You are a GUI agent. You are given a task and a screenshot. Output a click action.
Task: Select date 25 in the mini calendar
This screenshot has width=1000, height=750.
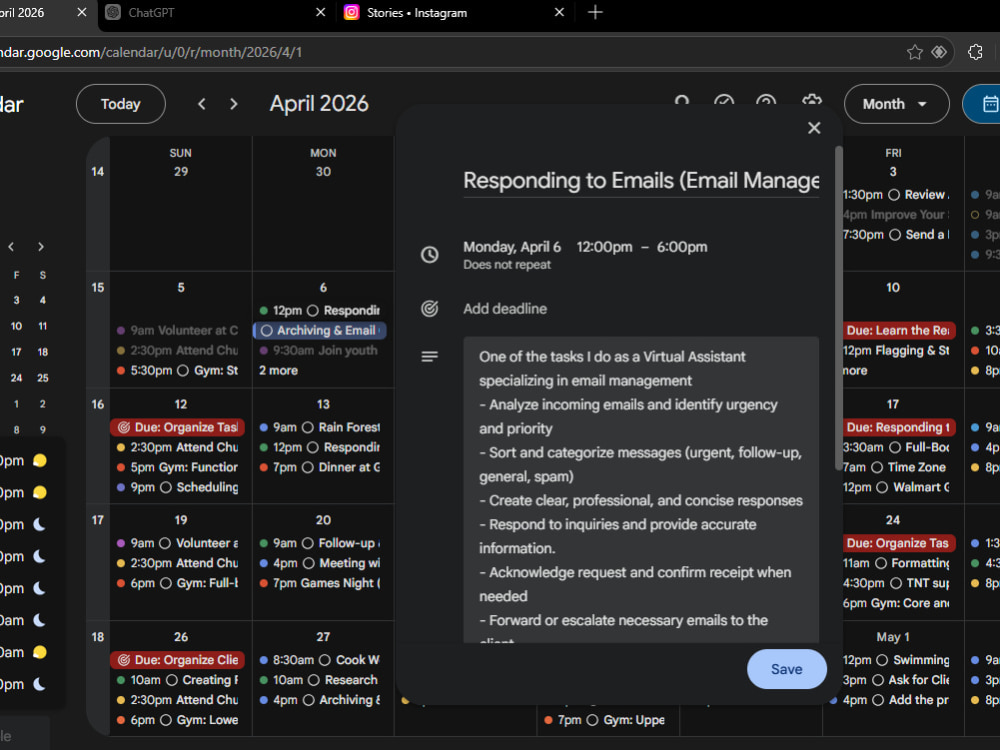coord(43,378)
